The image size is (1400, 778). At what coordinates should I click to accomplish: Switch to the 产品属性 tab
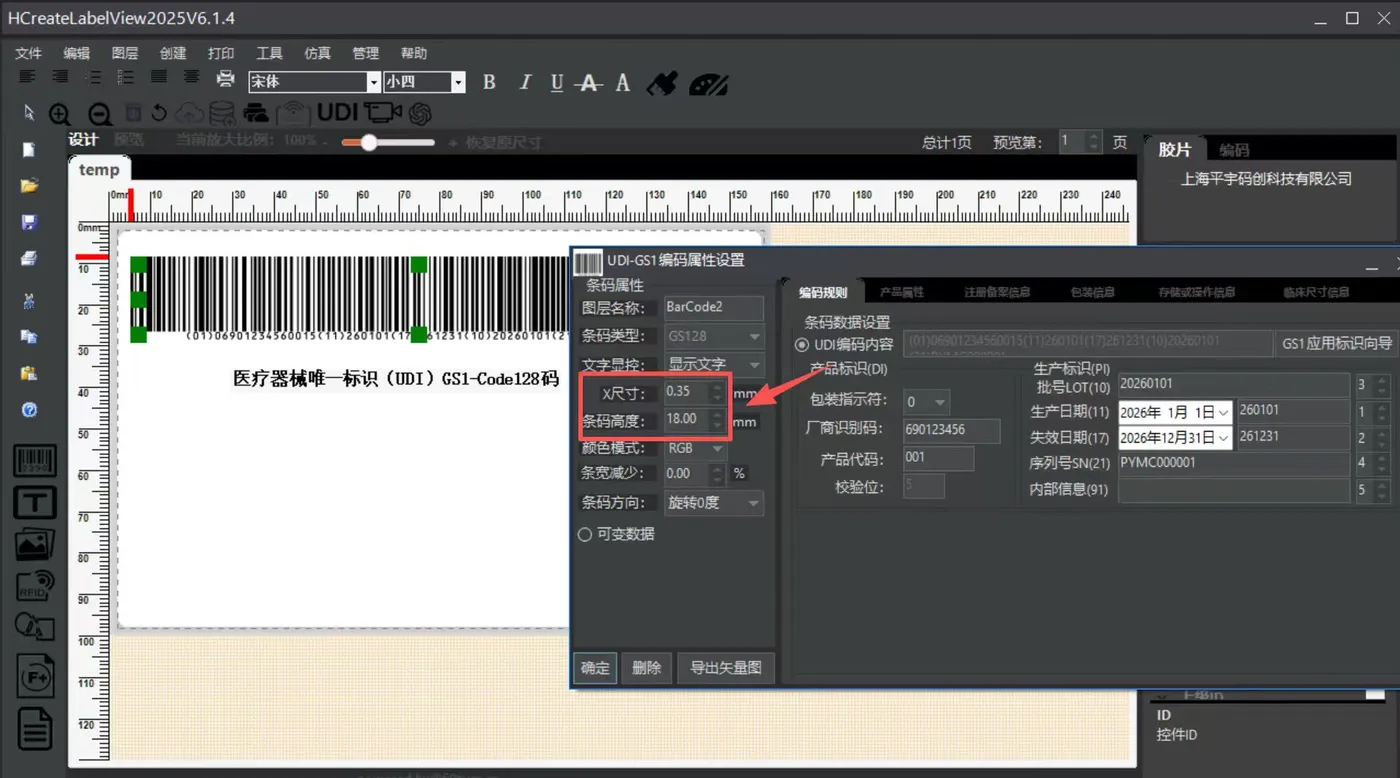point(901,292)
